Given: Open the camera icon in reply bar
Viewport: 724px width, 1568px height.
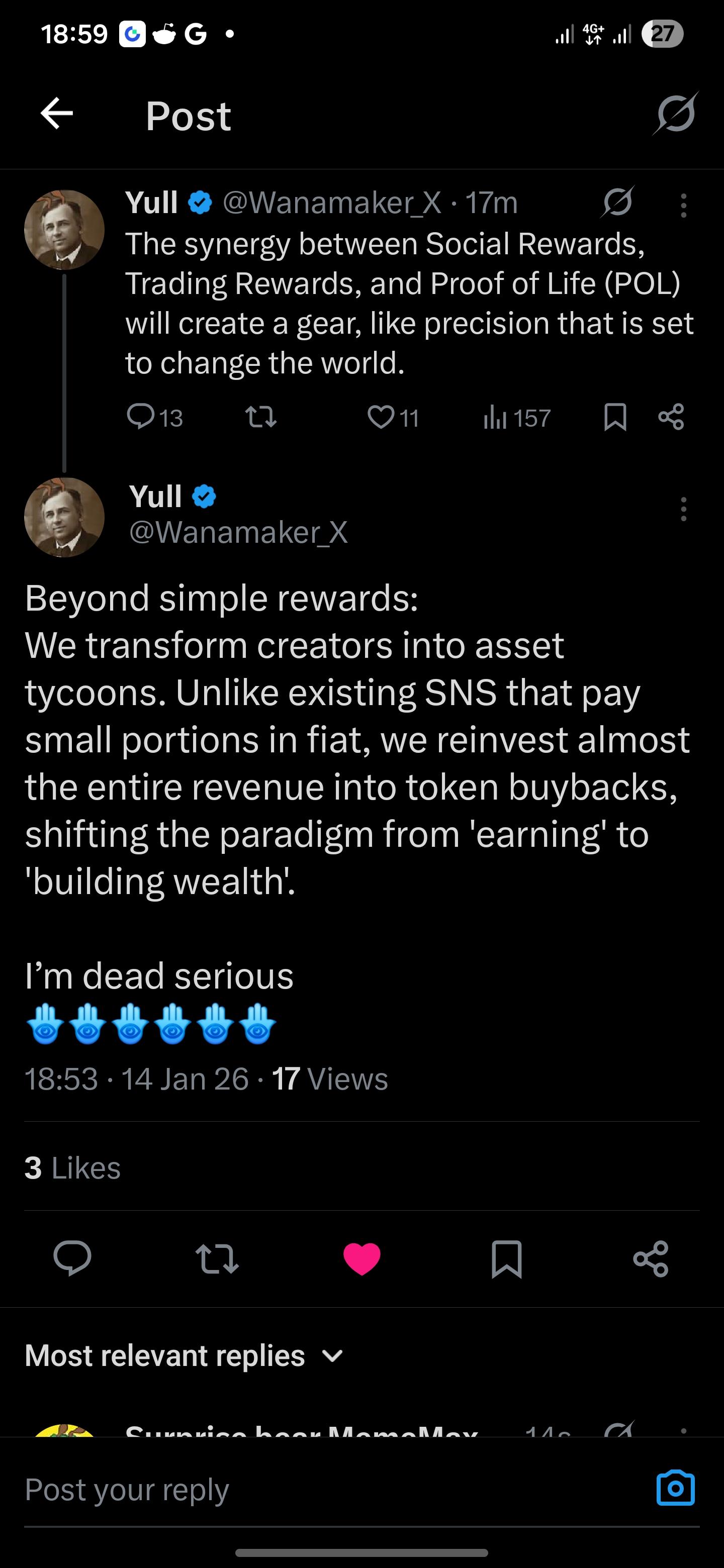Looking at the screenshot, I should click(x=675, y=1488).
